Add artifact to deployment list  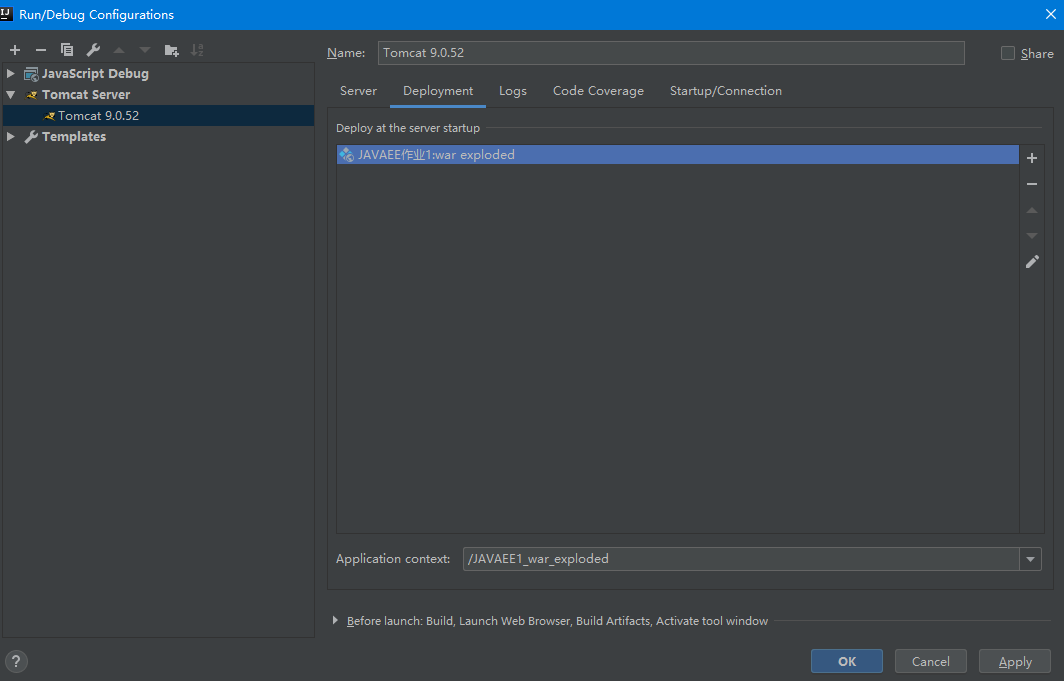coord(1032,158)
